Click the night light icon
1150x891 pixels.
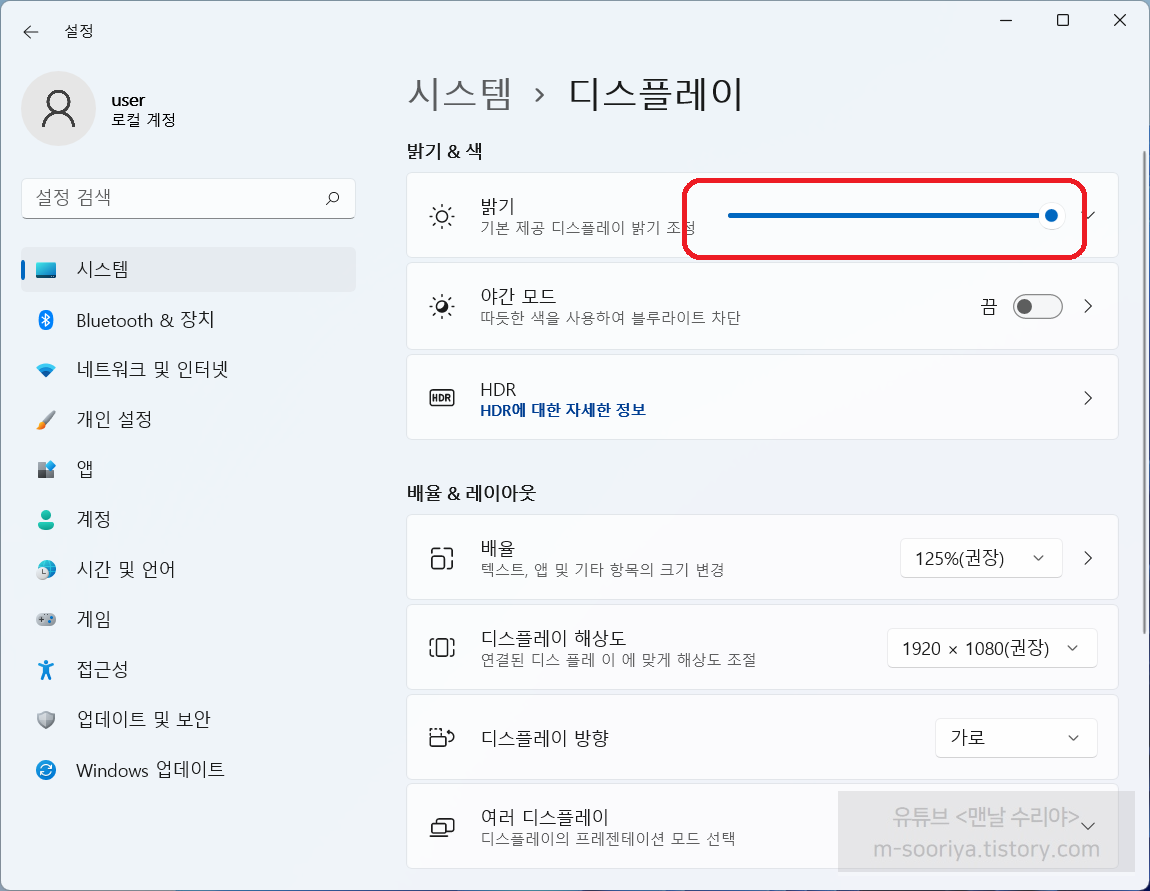pyautogui.click(x=442, y=307)
